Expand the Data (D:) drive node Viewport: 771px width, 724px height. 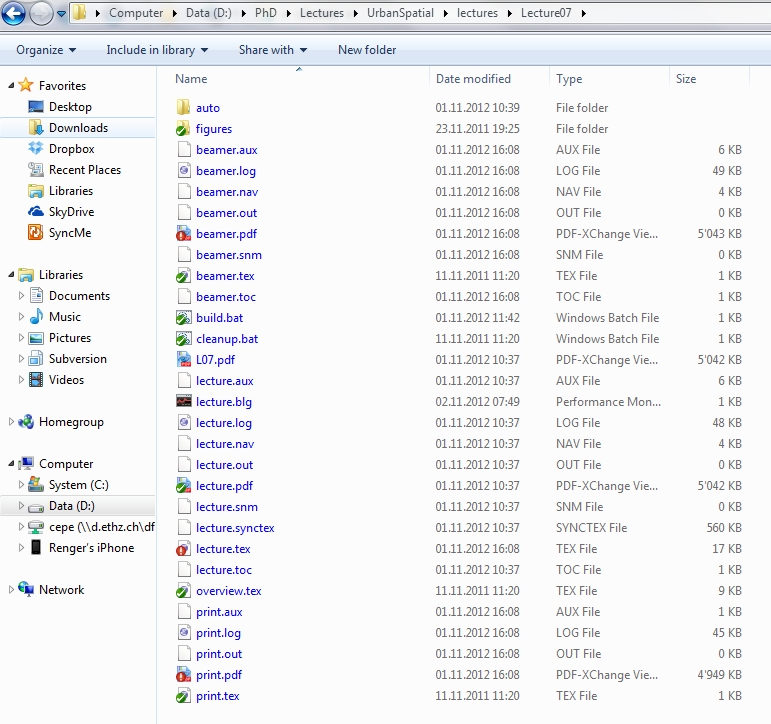(x=21, y=505)
